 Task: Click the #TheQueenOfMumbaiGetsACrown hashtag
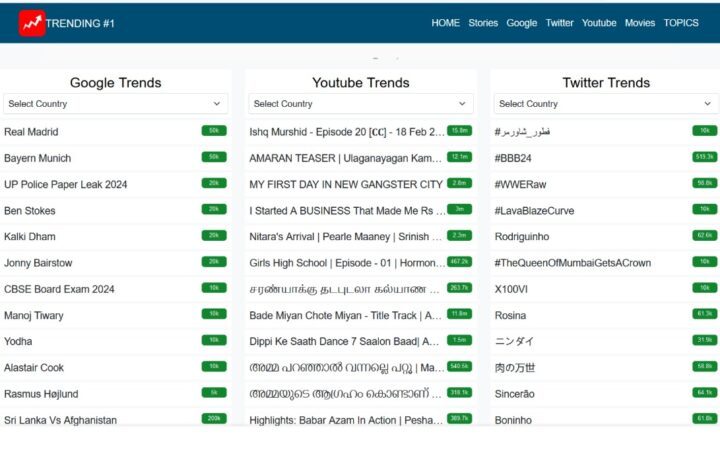click(572, 263)
